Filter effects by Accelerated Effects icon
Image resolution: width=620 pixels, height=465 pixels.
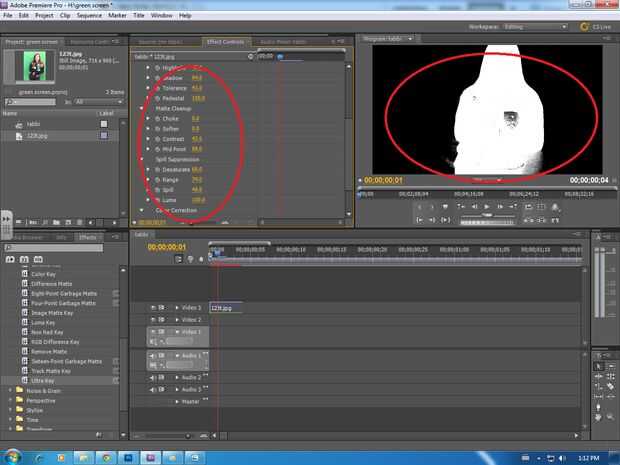10,259
